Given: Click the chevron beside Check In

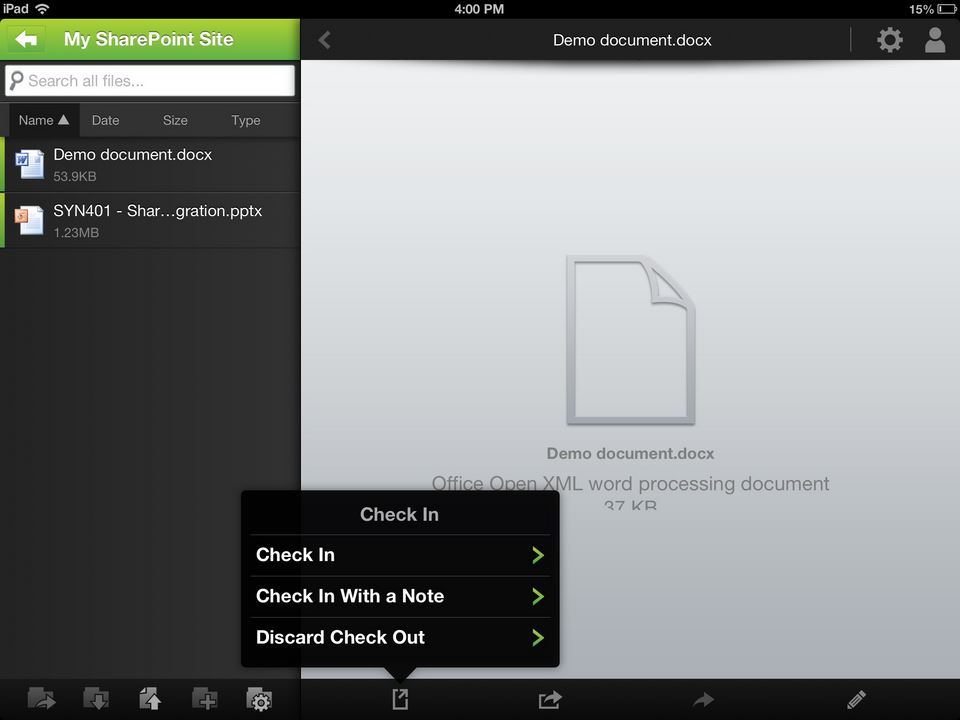Looking at the screenshot, I should [x=538, y=555].
